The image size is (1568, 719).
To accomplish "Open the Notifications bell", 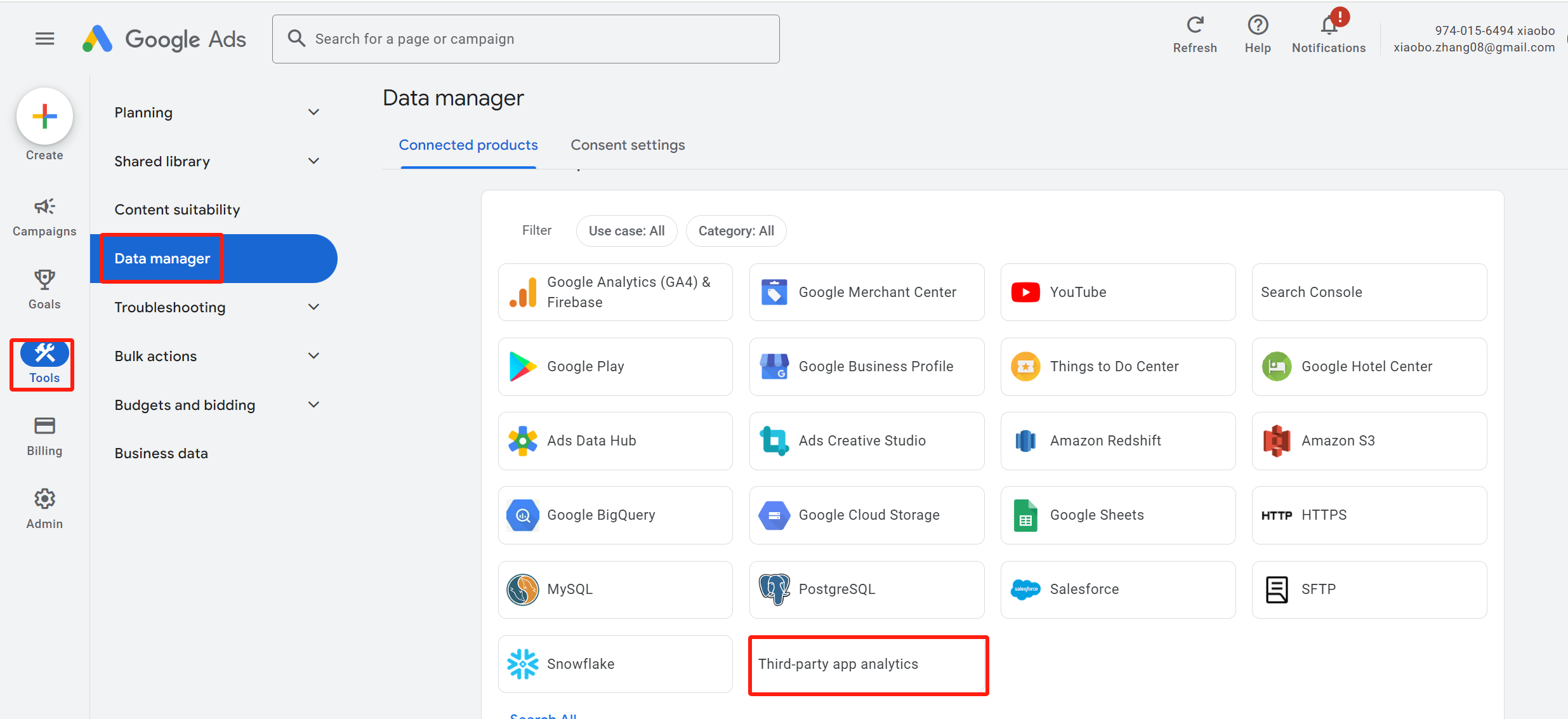I will pos(1329,25).
